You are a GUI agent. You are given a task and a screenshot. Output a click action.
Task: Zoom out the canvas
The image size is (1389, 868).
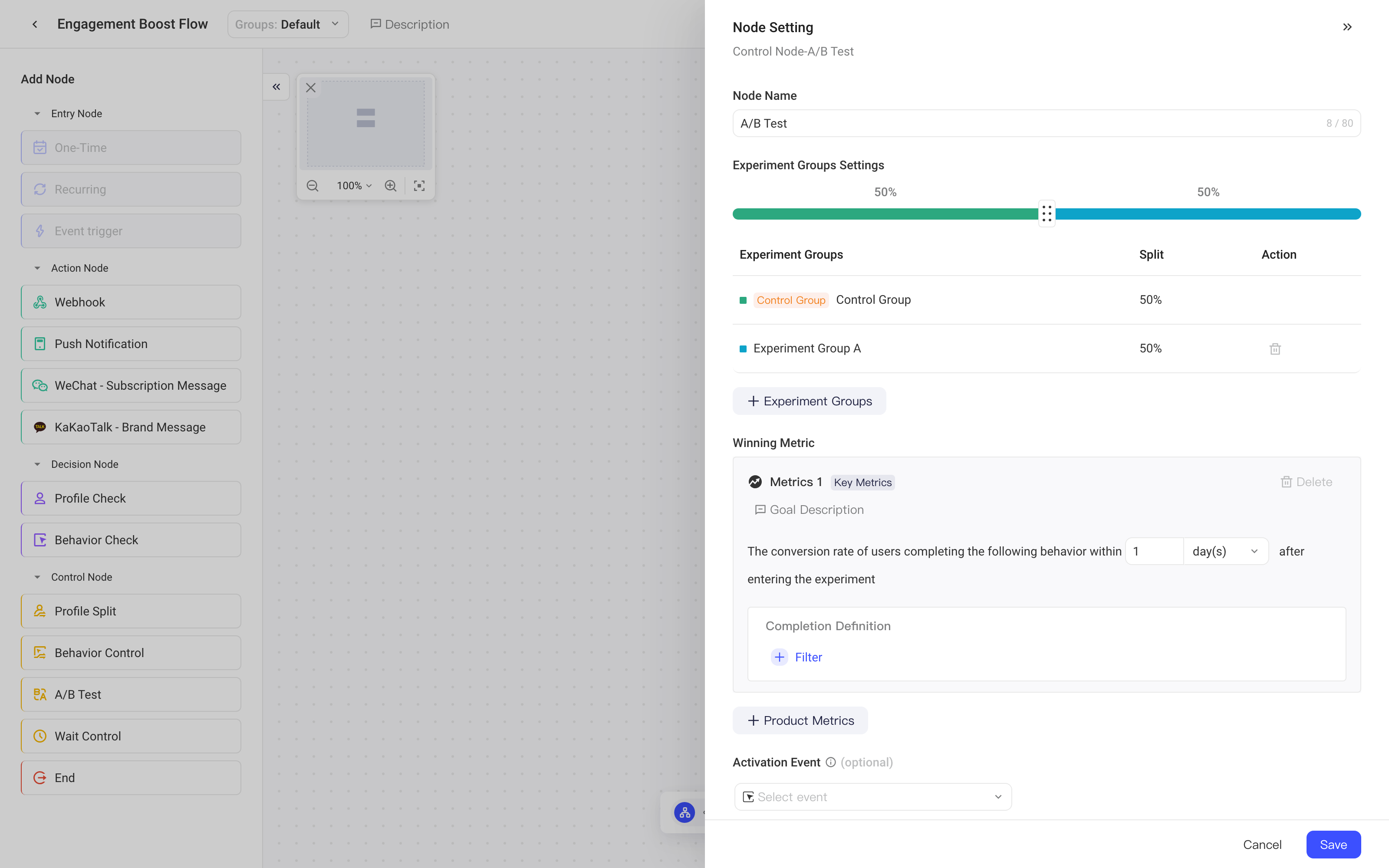tap(312, 185)
